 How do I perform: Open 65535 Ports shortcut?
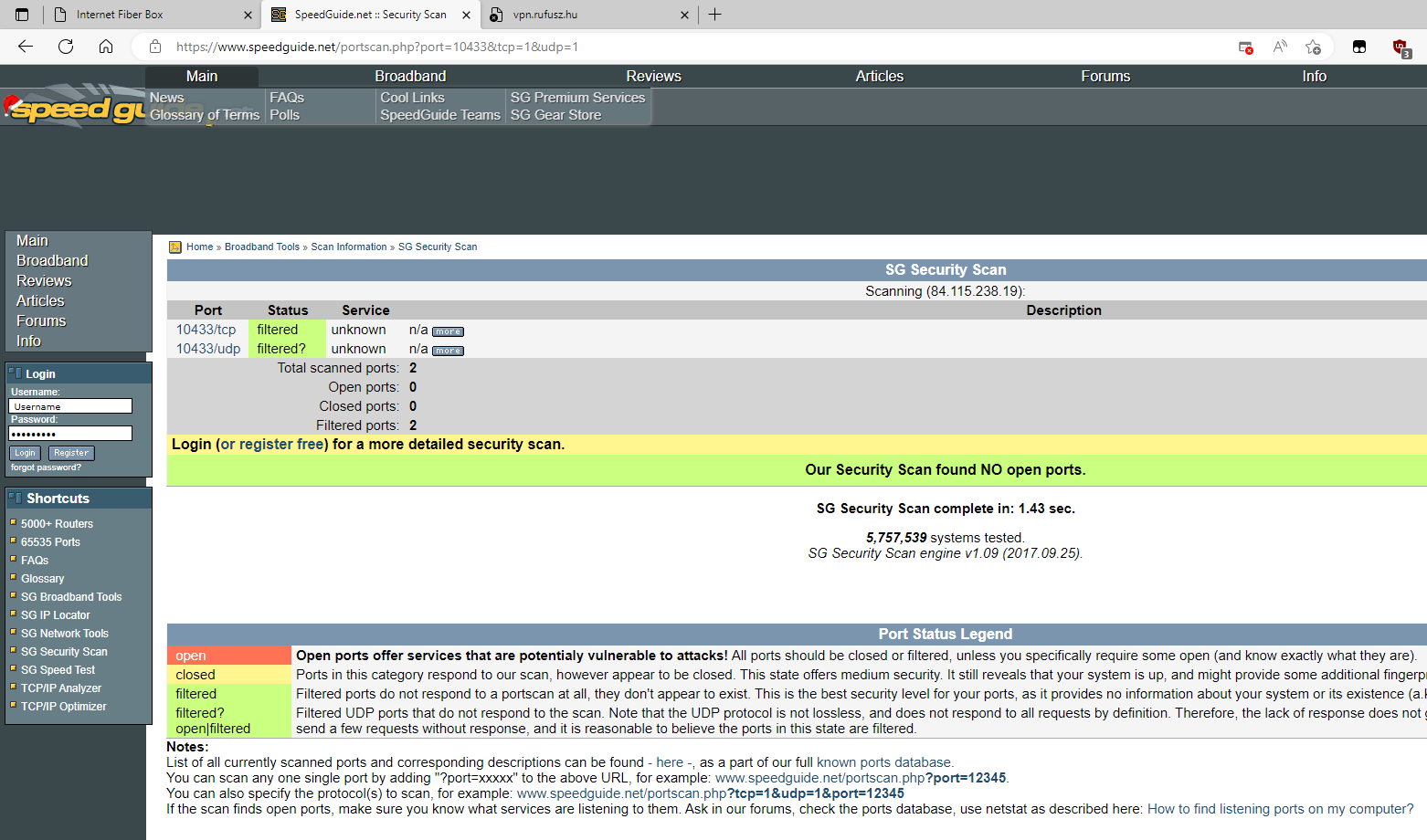[x=50, y=542]
